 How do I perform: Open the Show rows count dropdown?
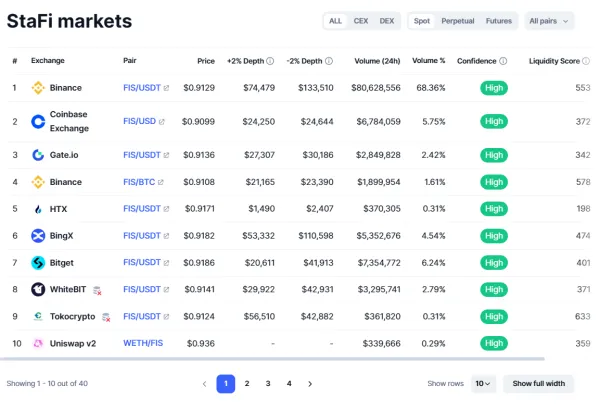484,383
